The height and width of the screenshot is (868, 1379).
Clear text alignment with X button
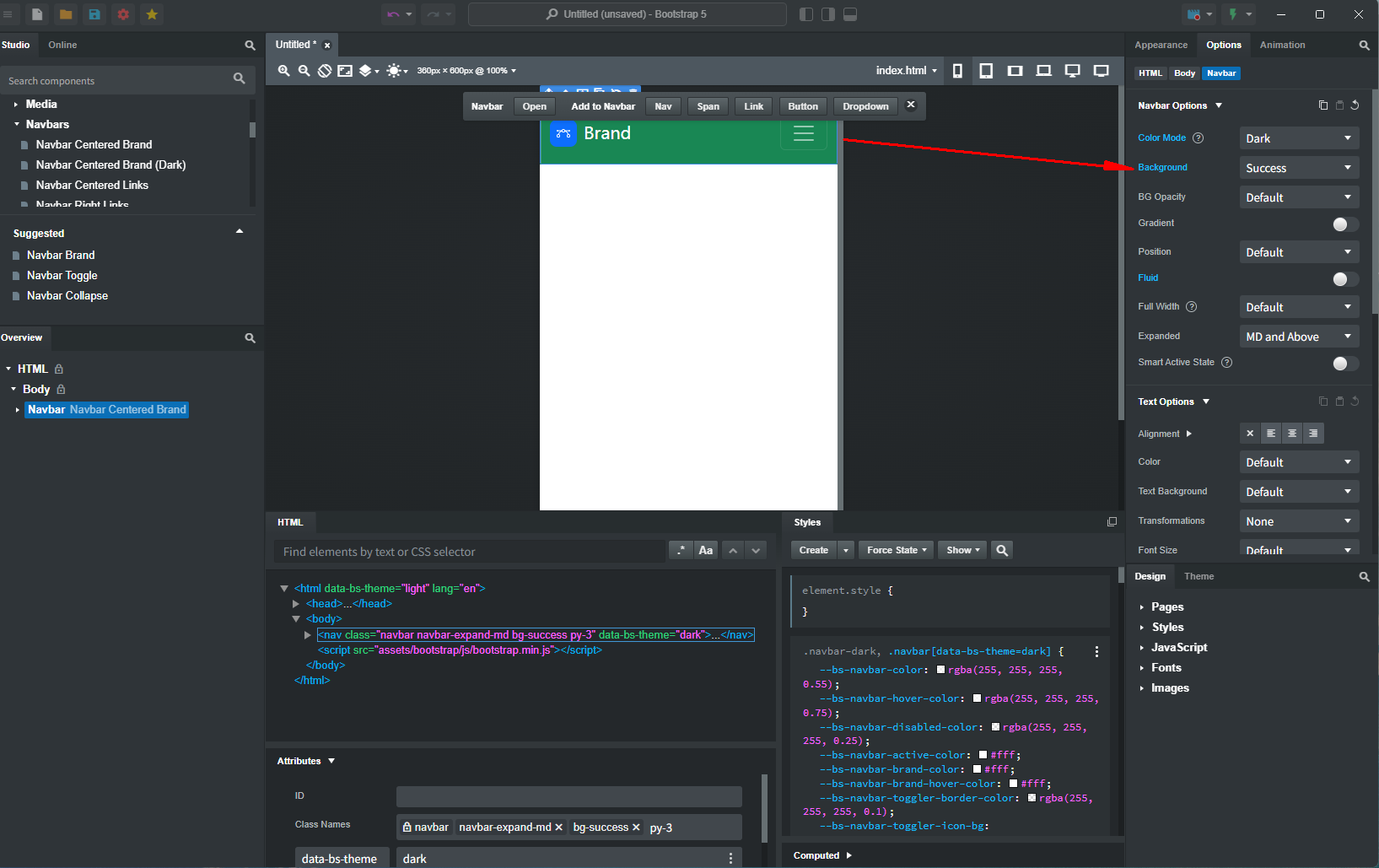(1250, 434)
